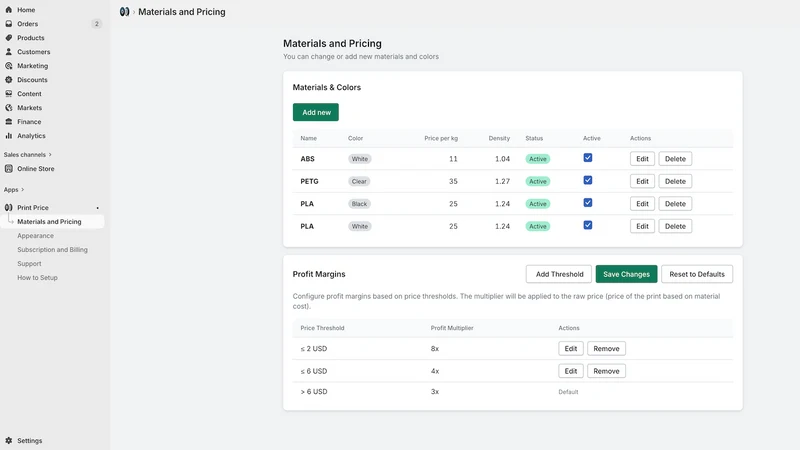Click the Home house icon in sidebar
The width and height of the screenshot is (800, 450).
pyautogui.click(x=9, y=10)
